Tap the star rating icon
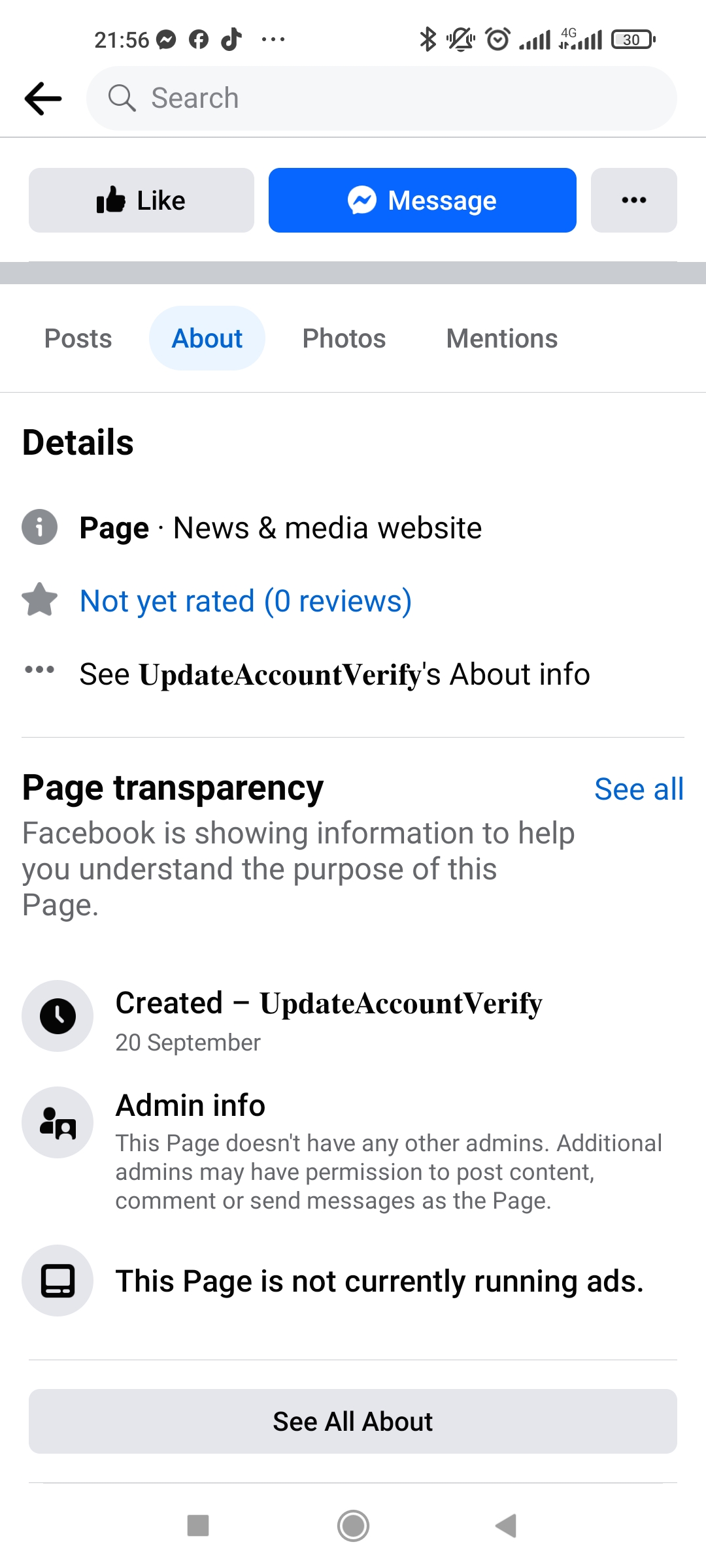The image size is (706, 1568). (x=40, y=599)
